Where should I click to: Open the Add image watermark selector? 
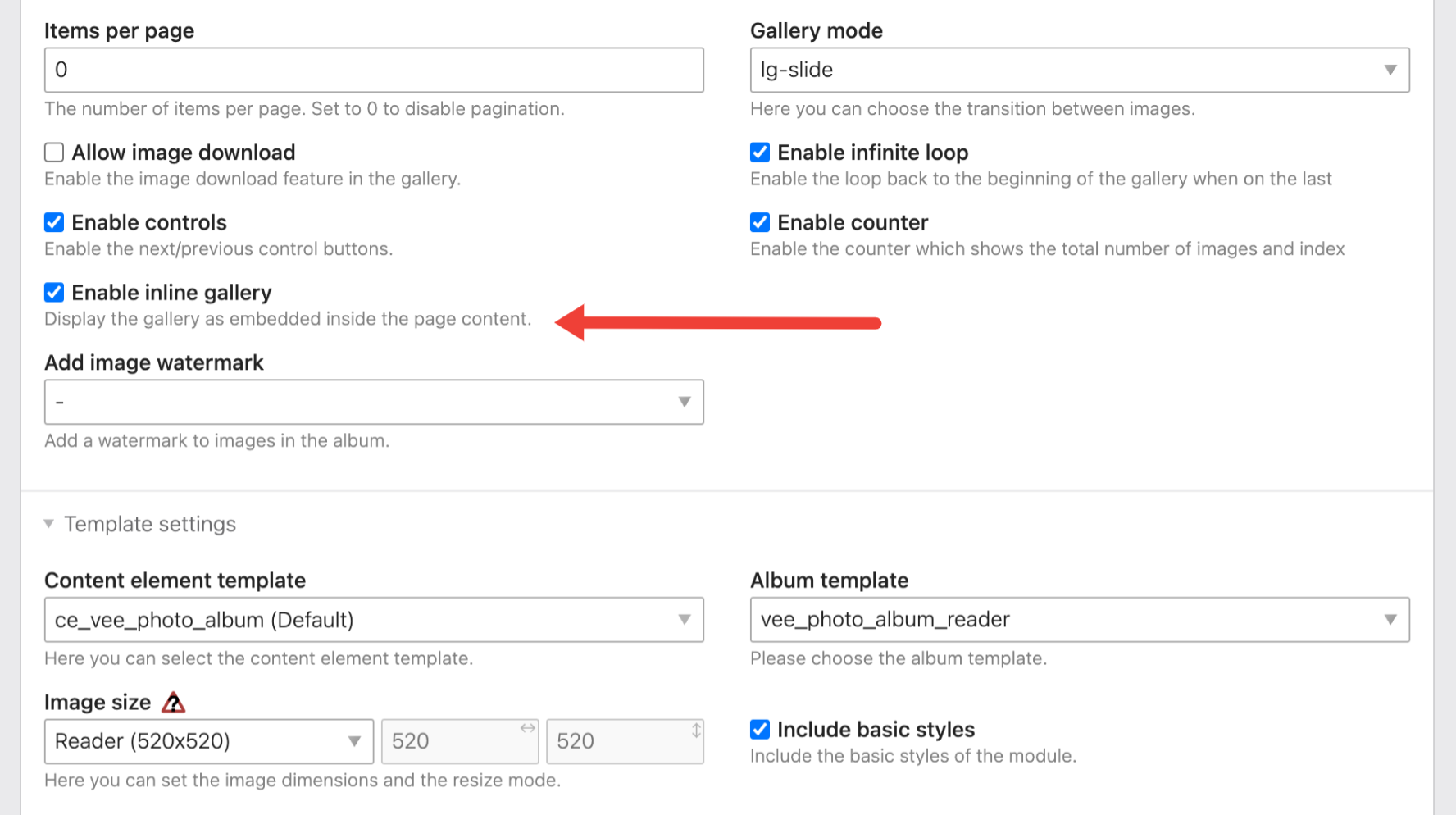pyautogui.click(x=373, y=402)
